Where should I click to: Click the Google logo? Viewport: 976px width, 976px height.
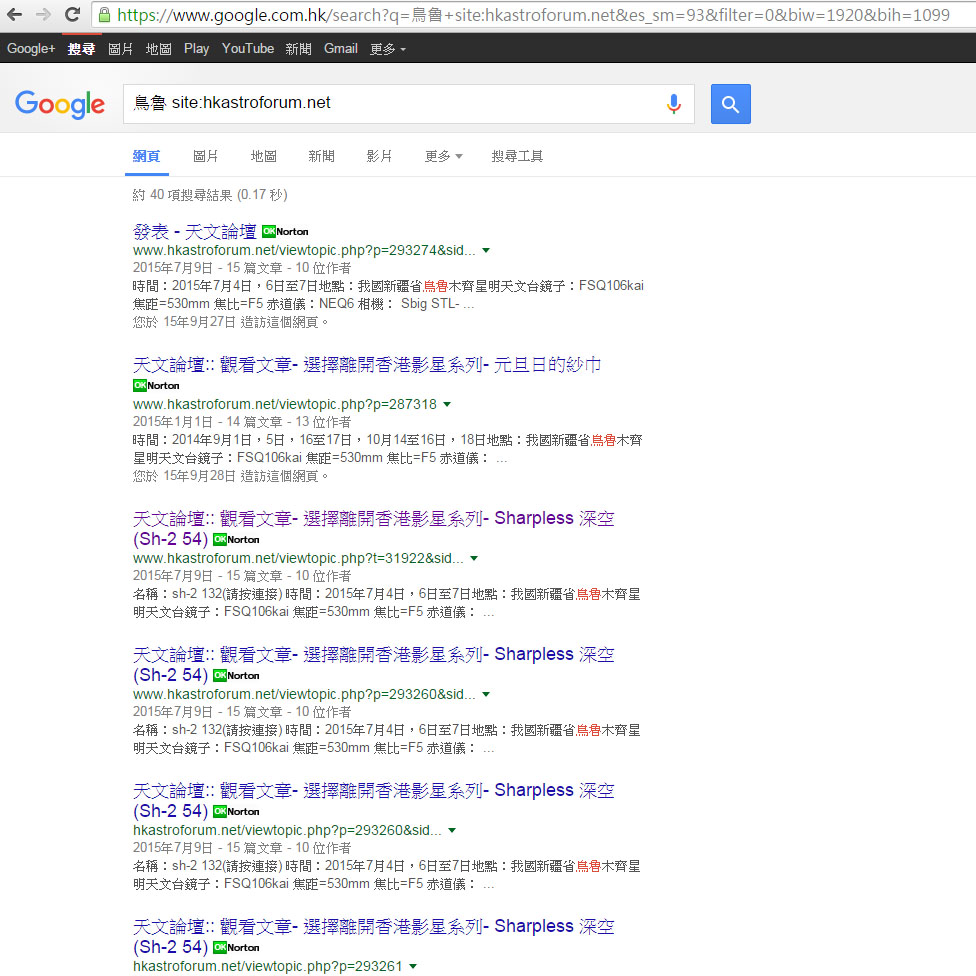click(60, 104)
